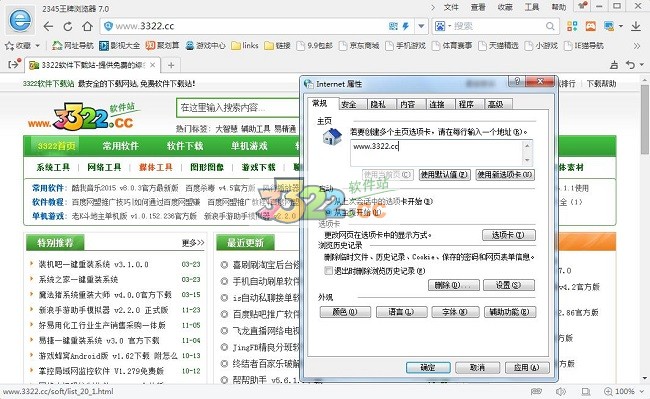650x399 pixels.
Task: Click the 2345 browser blue logo icon
Action: [x=20, y=20]
